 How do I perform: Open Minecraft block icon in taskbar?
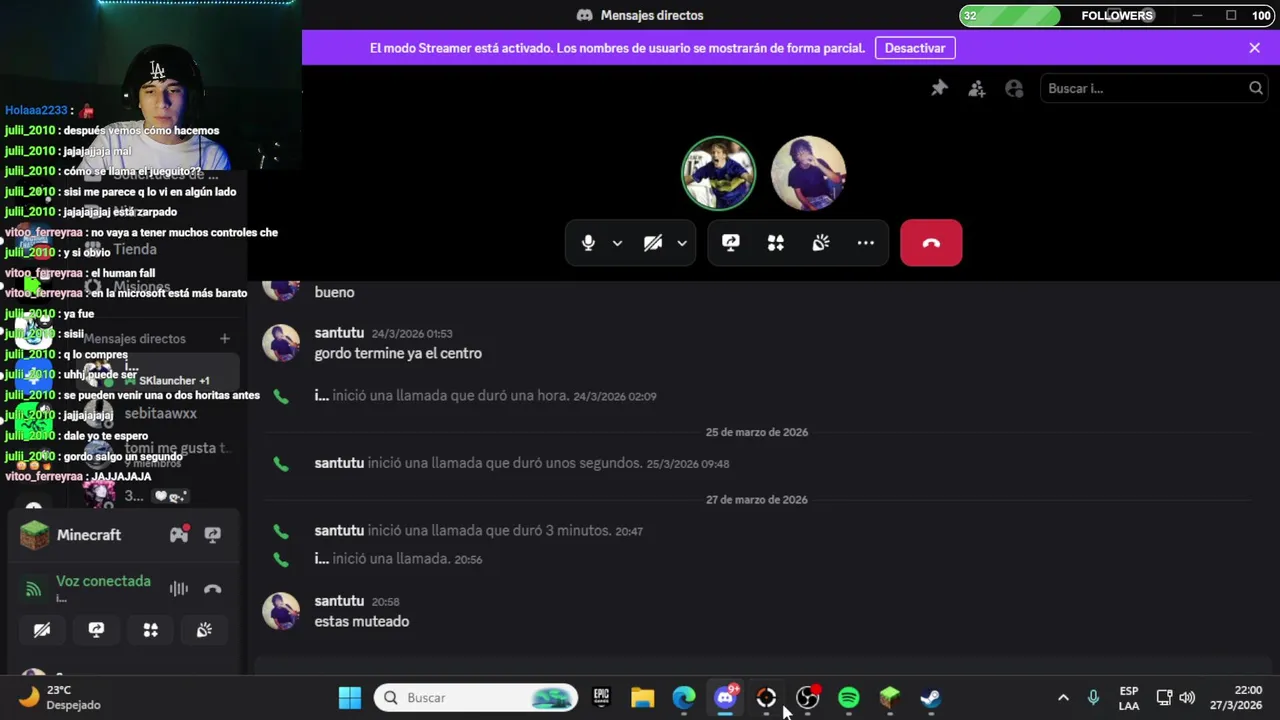[890, 698]
